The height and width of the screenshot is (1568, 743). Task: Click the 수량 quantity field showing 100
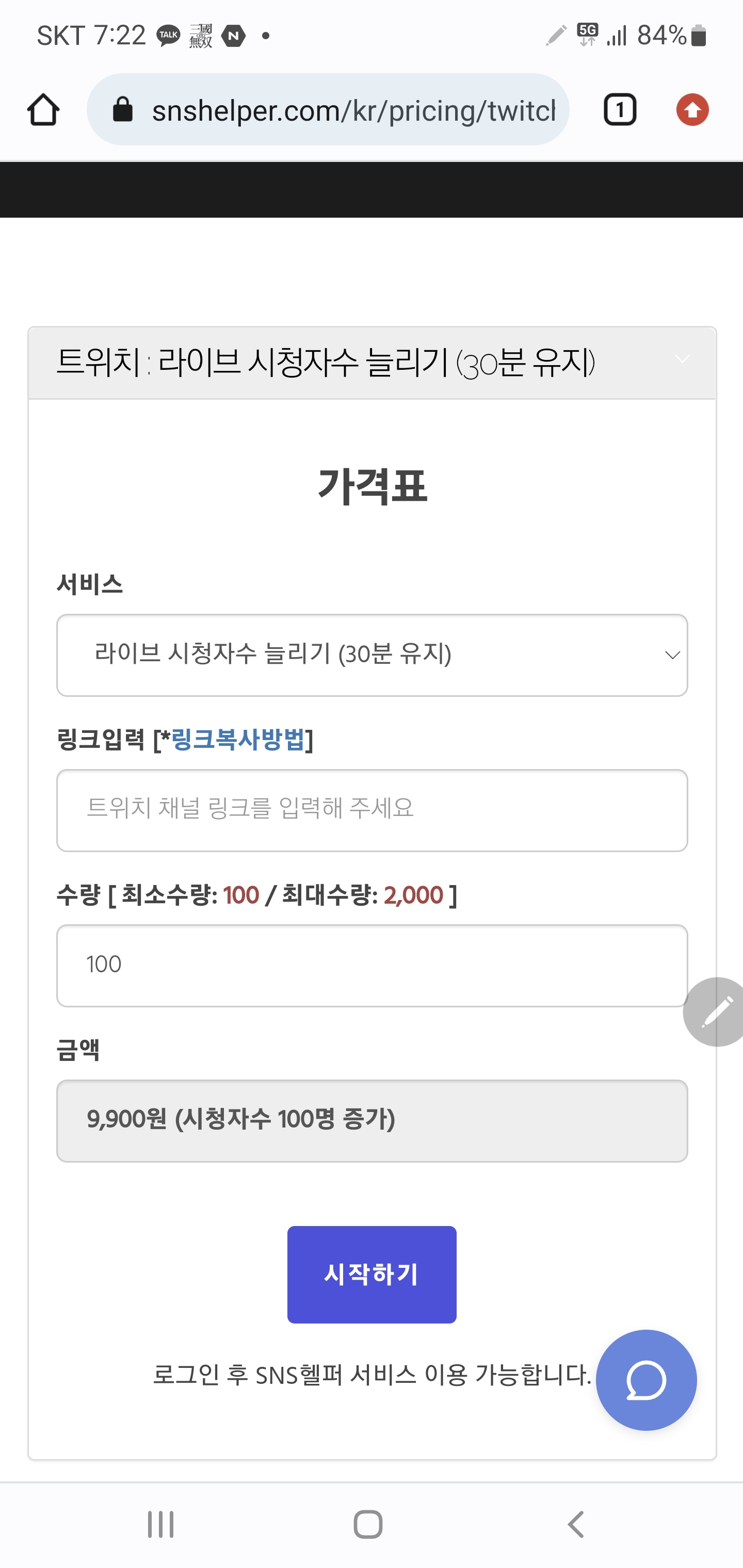[x=372, y=966]
